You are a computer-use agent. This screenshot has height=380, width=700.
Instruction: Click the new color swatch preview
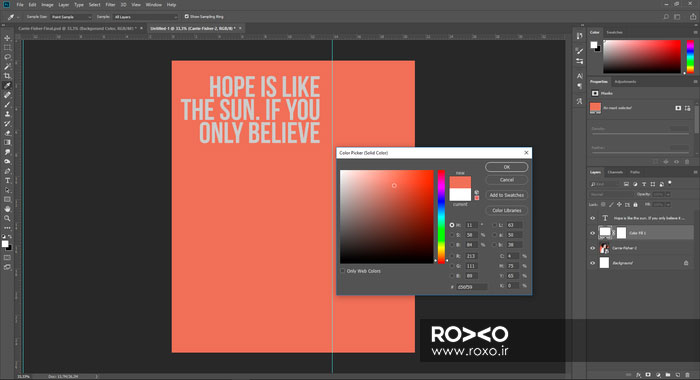point(460,182)
